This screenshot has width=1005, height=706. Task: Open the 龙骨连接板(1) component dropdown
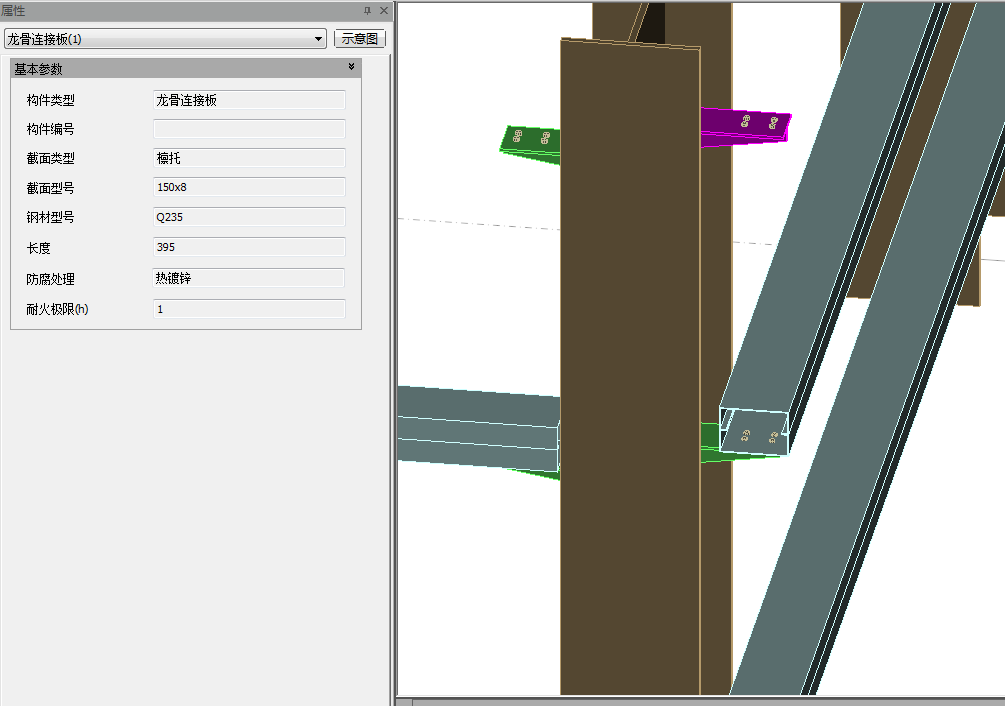(x=319, y=39)
